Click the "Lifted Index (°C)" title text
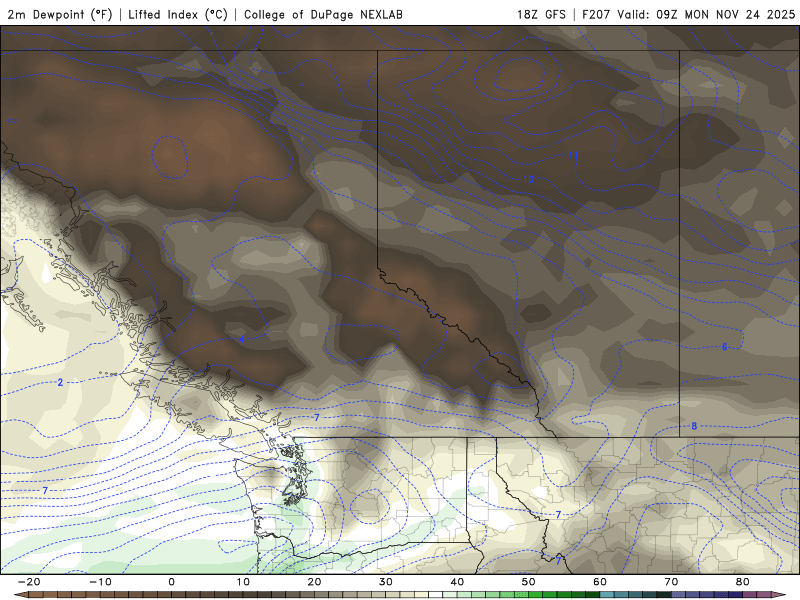Screen dimensions: 800x600 (178, 14)
